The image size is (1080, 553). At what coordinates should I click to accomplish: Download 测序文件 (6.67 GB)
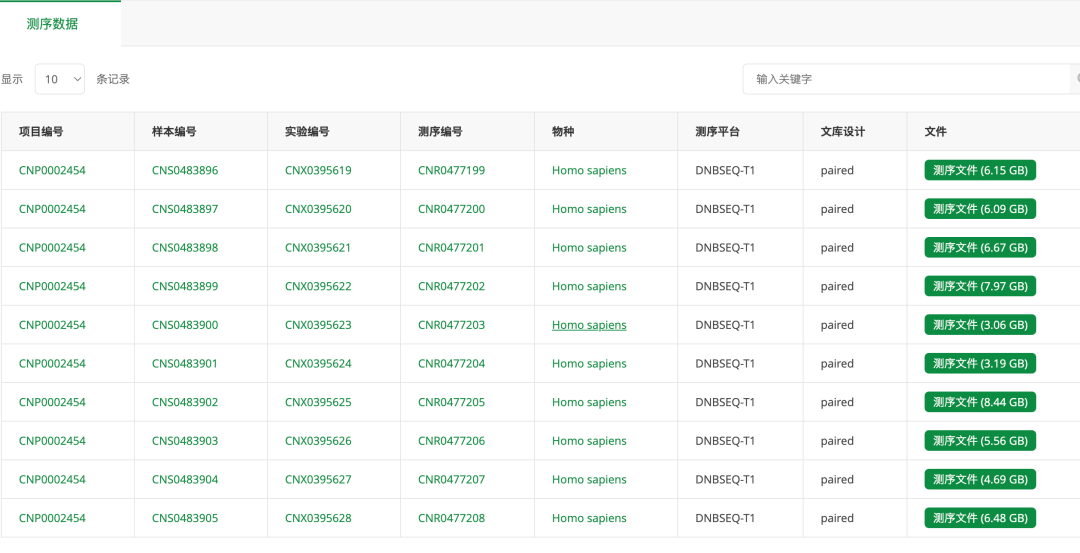point(980,247)
